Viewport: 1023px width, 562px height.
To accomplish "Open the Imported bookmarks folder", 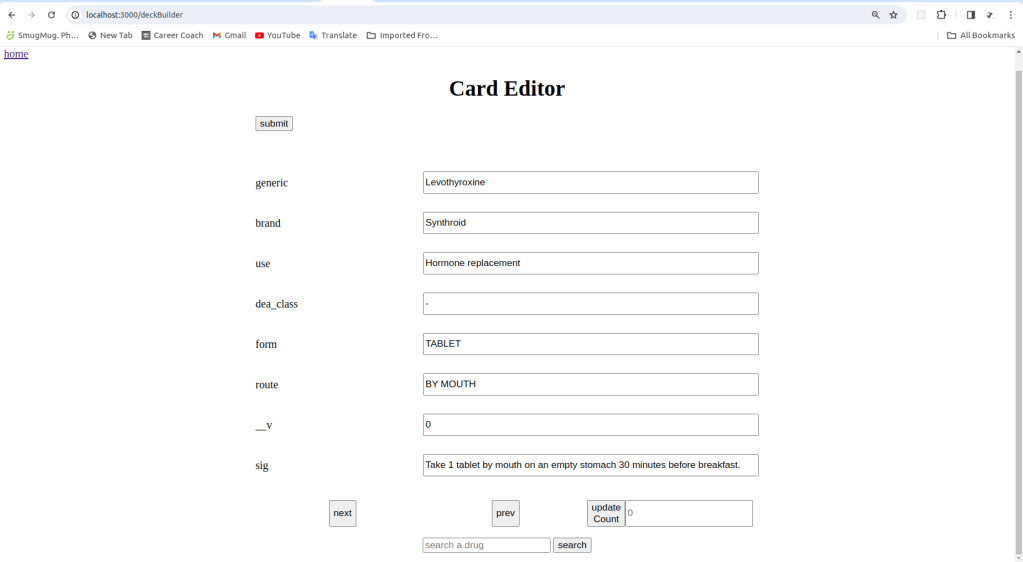I will click(x=402, y=35).
